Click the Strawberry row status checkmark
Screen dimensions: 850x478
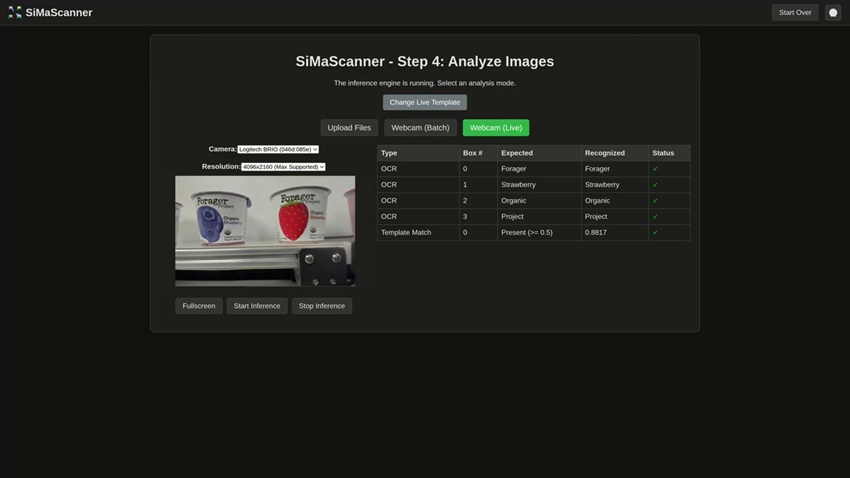[655, 185]
